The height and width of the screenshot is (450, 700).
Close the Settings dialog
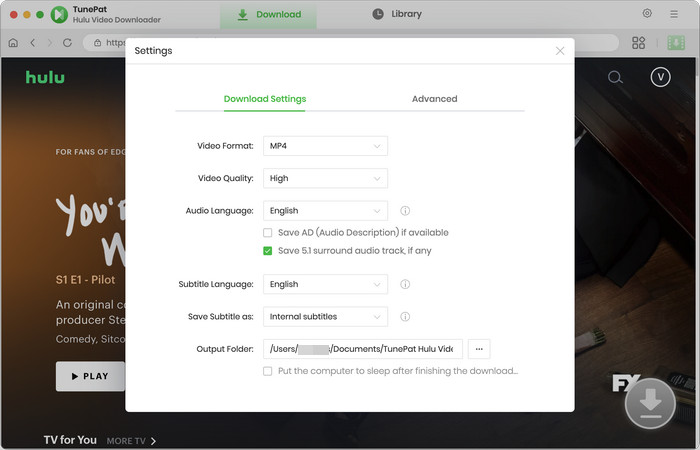pos(560,51)
